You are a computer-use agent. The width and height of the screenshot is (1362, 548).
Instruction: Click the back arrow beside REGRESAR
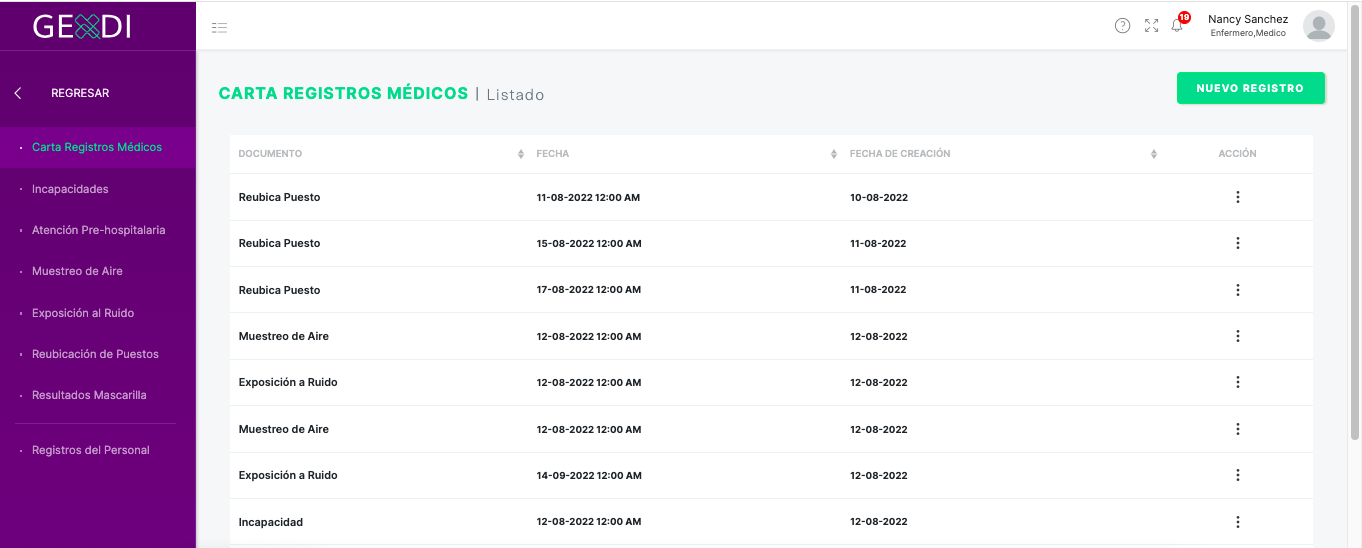[x=18, y=93]
